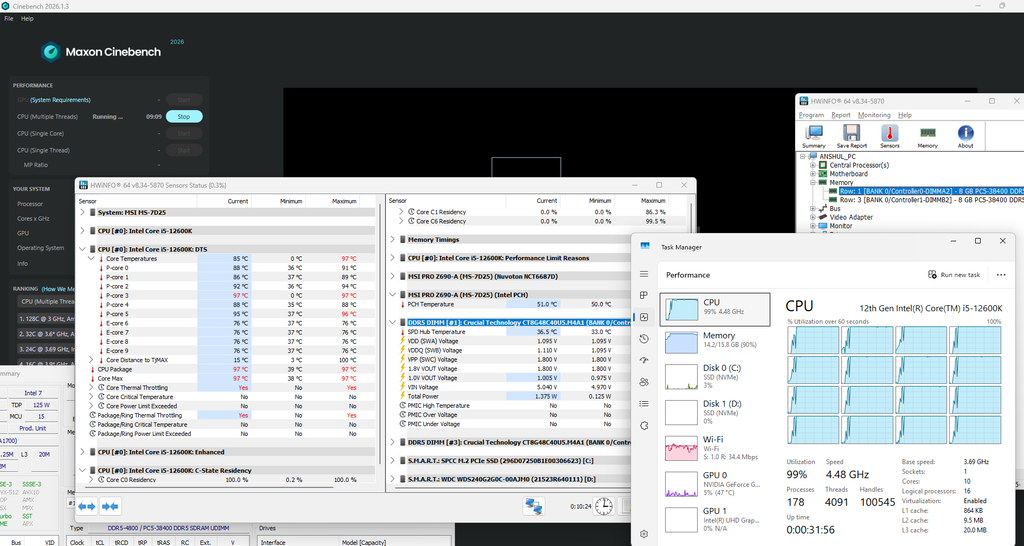Stop the CPU Multiple Threads benchmark

coord(184,117)
